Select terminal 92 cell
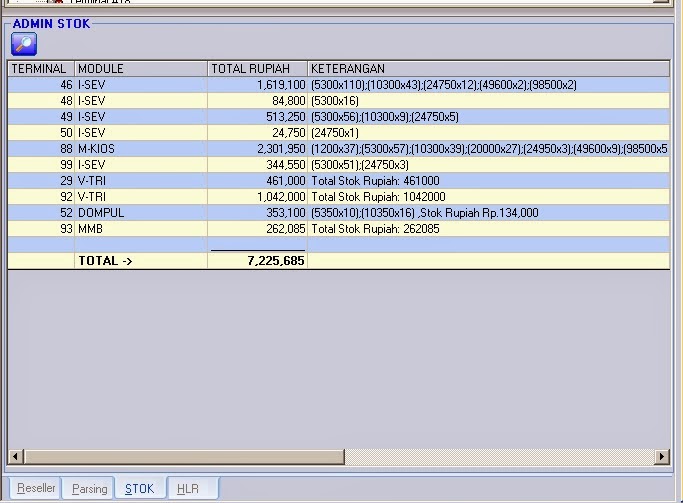 coord(41,197)
